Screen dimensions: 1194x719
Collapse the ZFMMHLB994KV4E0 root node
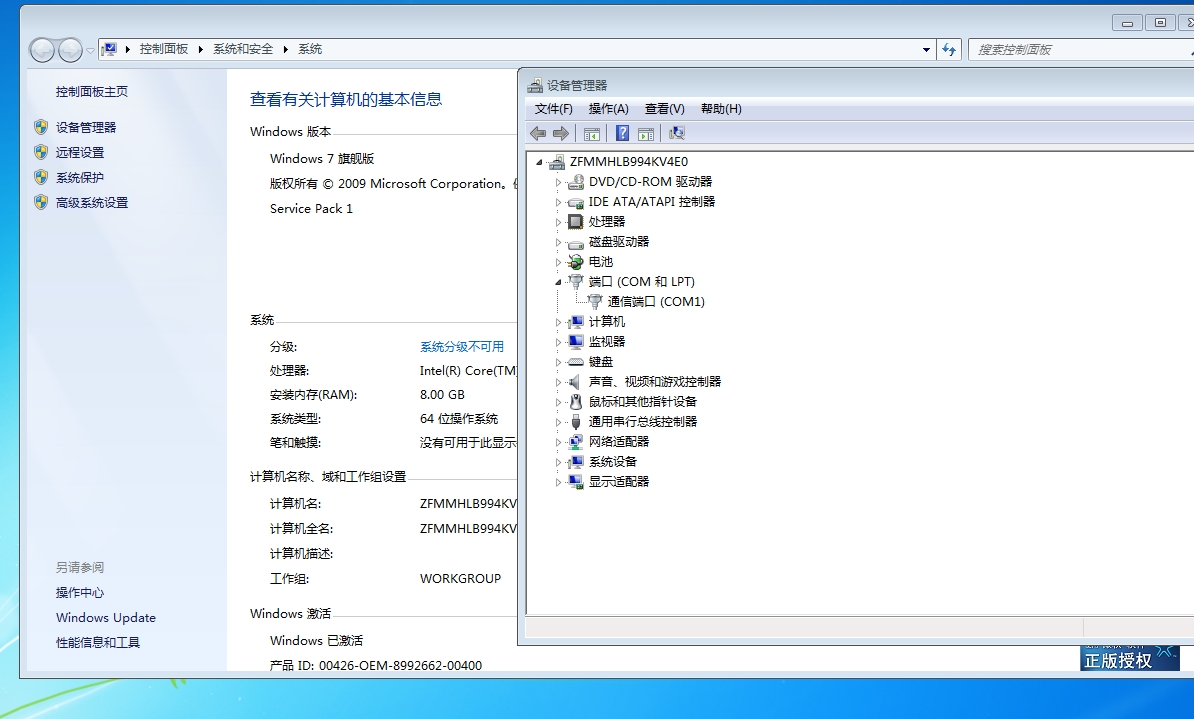(x=539, y=162)
